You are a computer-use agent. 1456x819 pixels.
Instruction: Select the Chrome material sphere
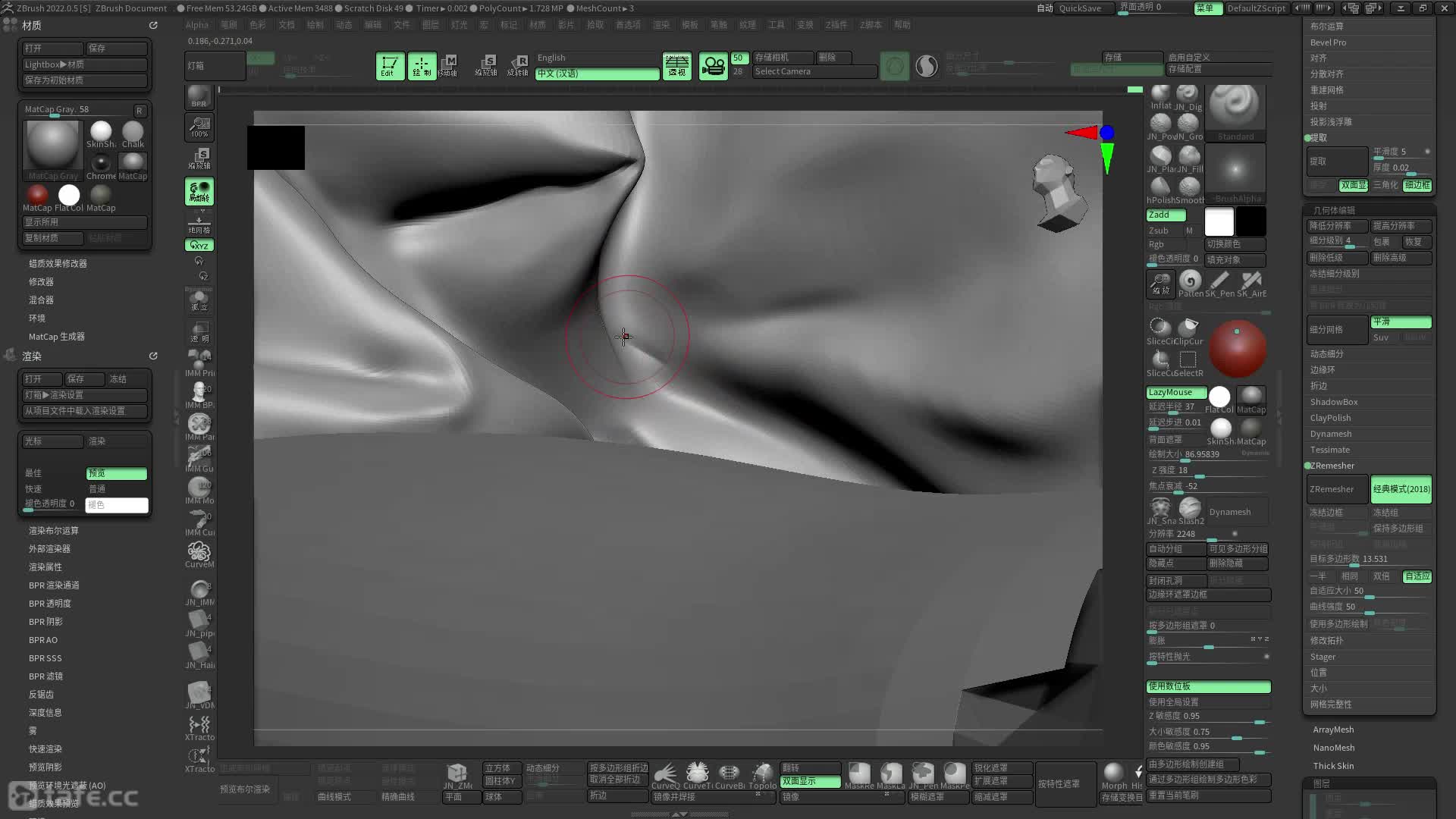coord(101,166)
